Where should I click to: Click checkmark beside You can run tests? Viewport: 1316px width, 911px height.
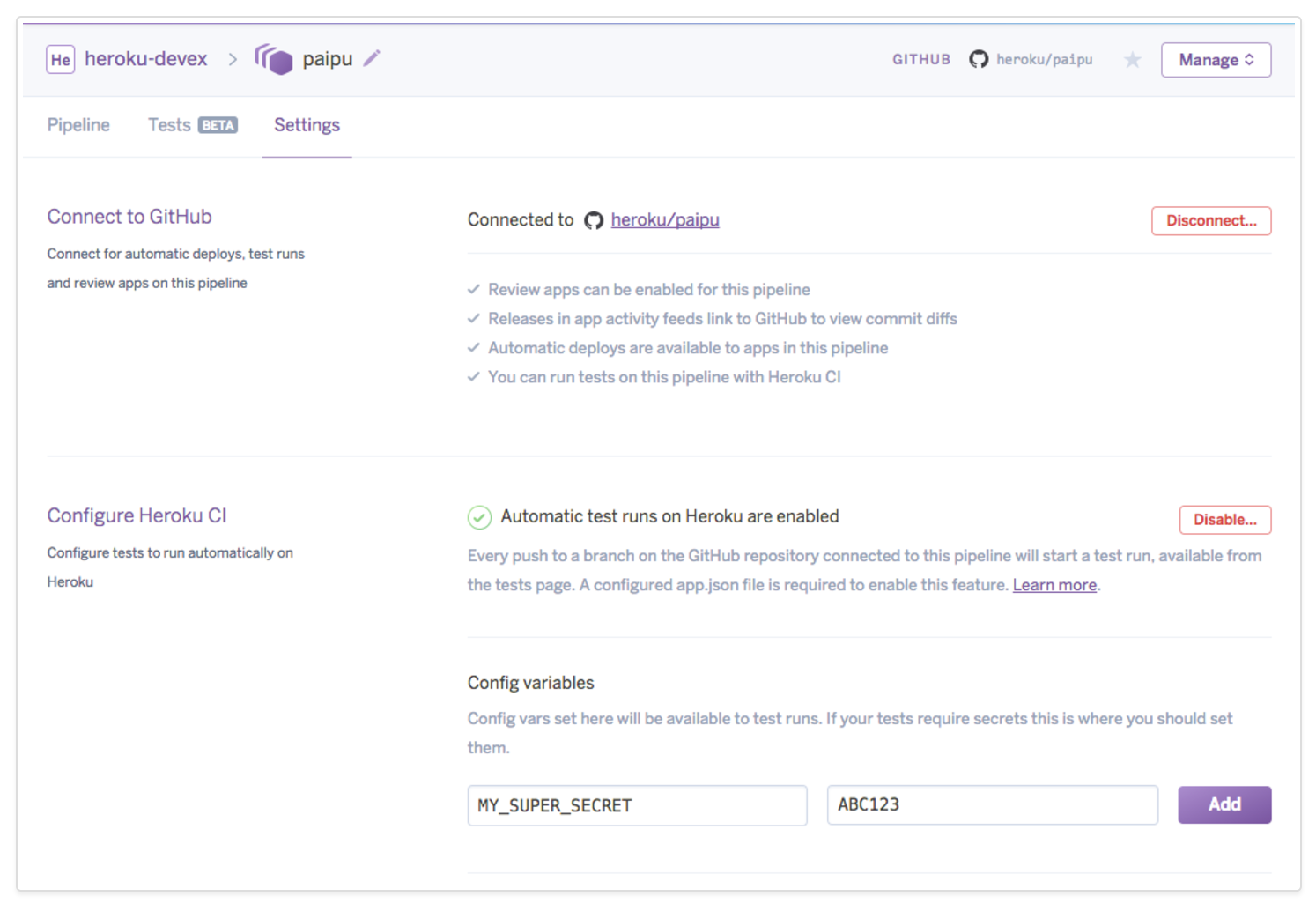coord(474,376)
